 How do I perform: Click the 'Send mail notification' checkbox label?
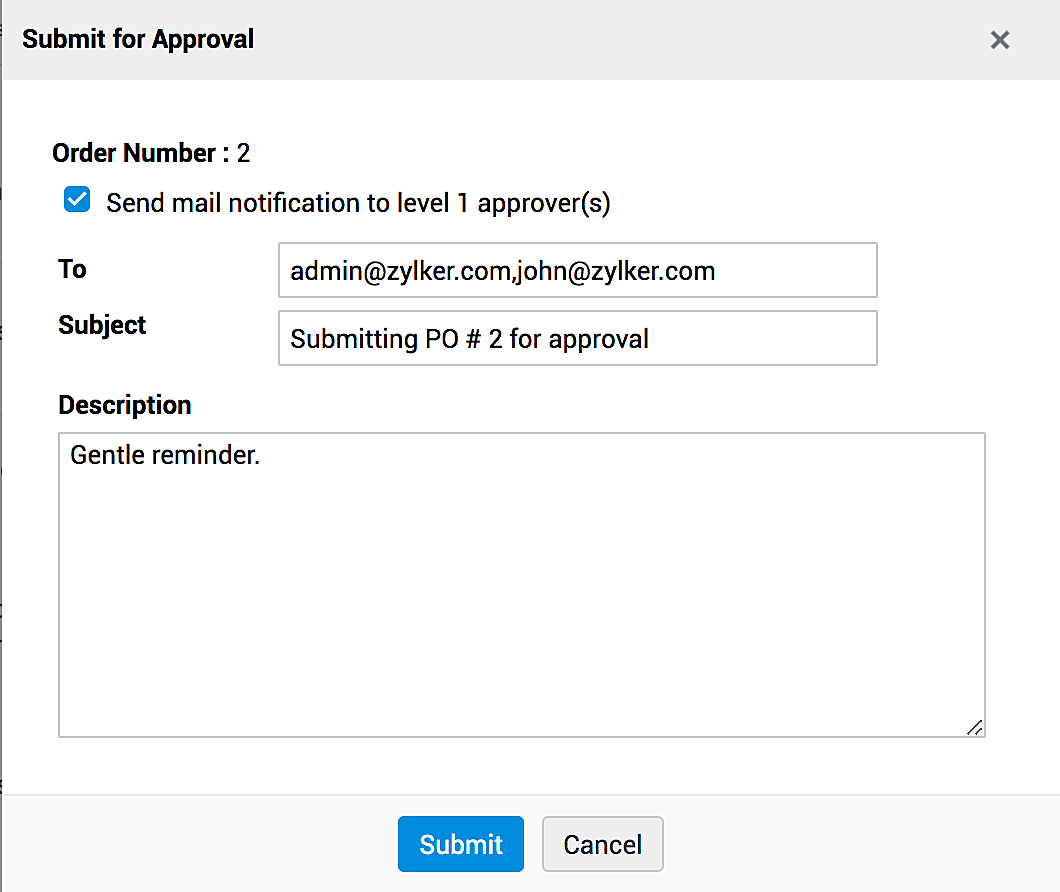click(x=358, y=203)
